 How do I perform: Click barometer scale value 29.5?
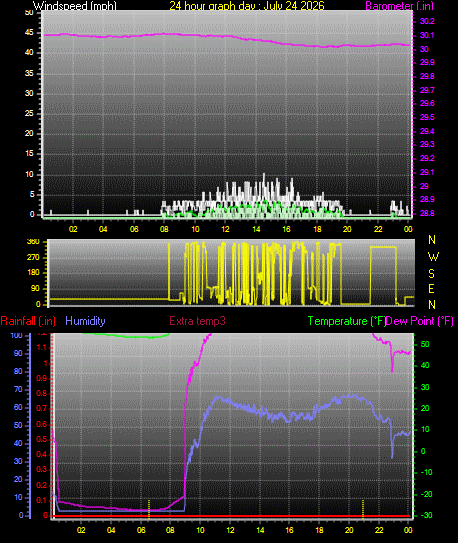(427, 117)
